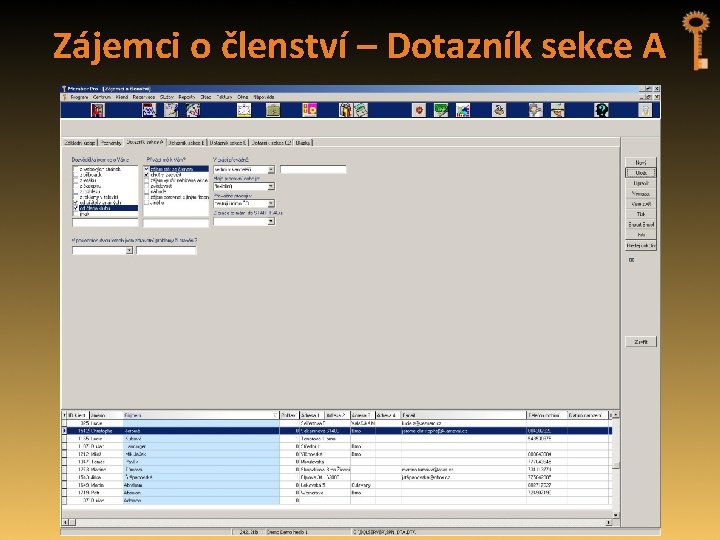Toggle 'z webových stránek' checkbox

tap(76, 169)
